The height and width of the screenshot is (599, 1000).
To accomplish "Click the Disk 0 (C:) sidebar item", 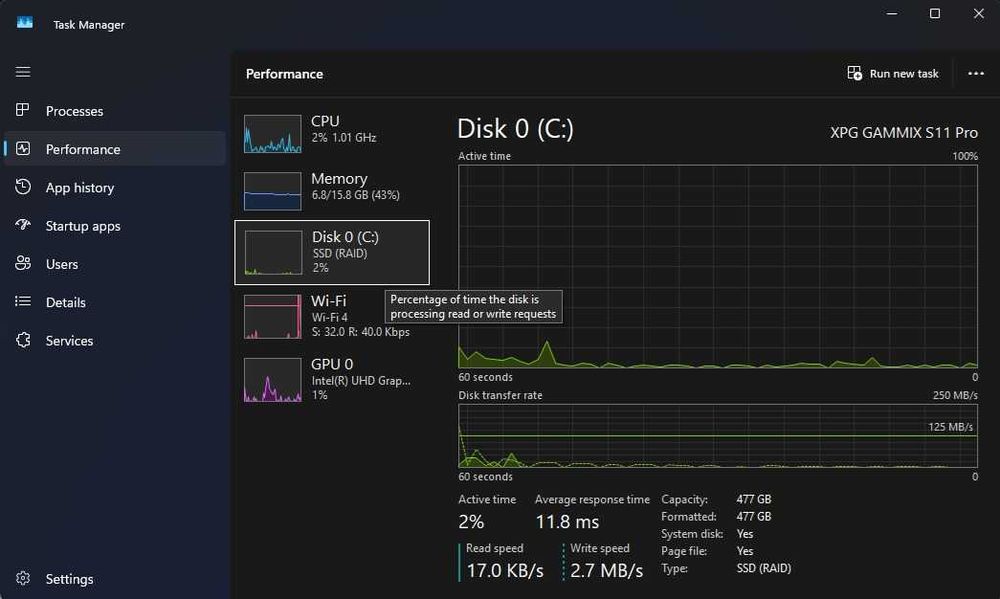I will (x=332, y=252).
